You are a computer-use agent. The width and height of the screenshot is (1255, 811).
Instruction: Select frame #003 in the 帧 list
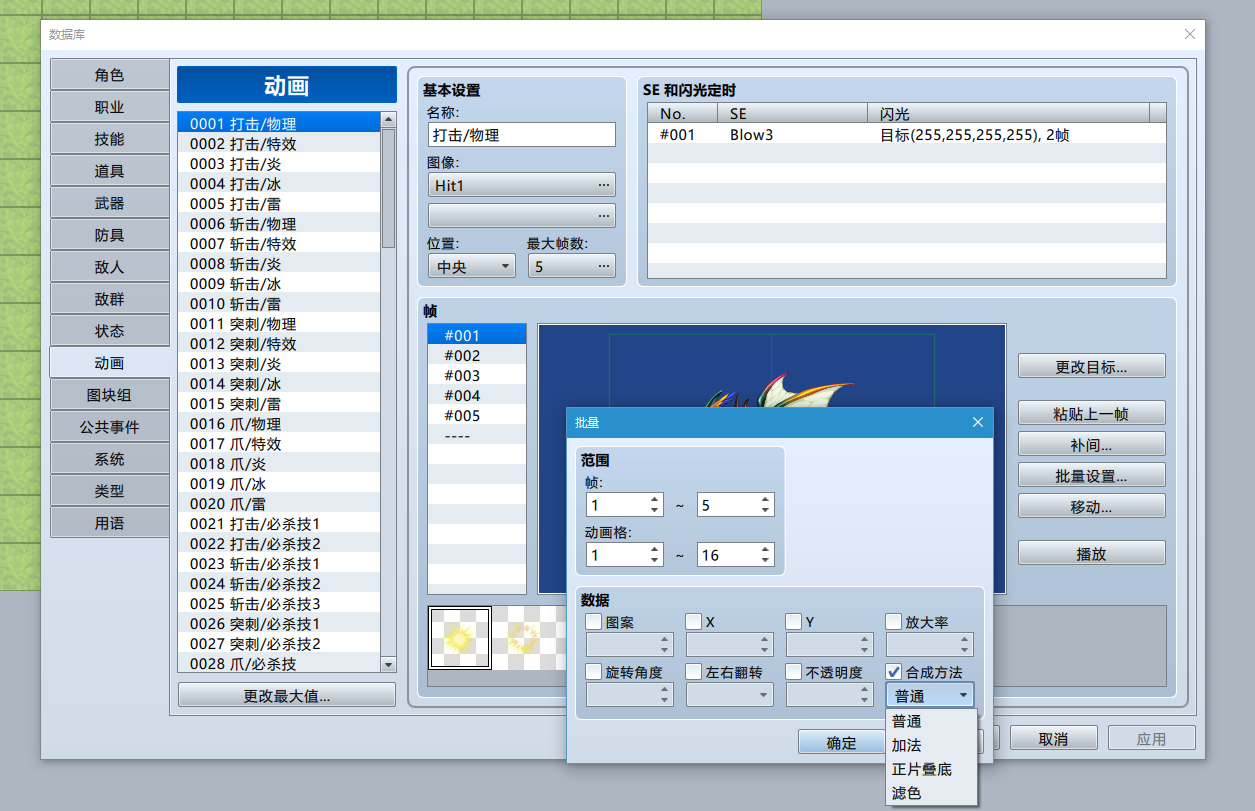(477, 376)
